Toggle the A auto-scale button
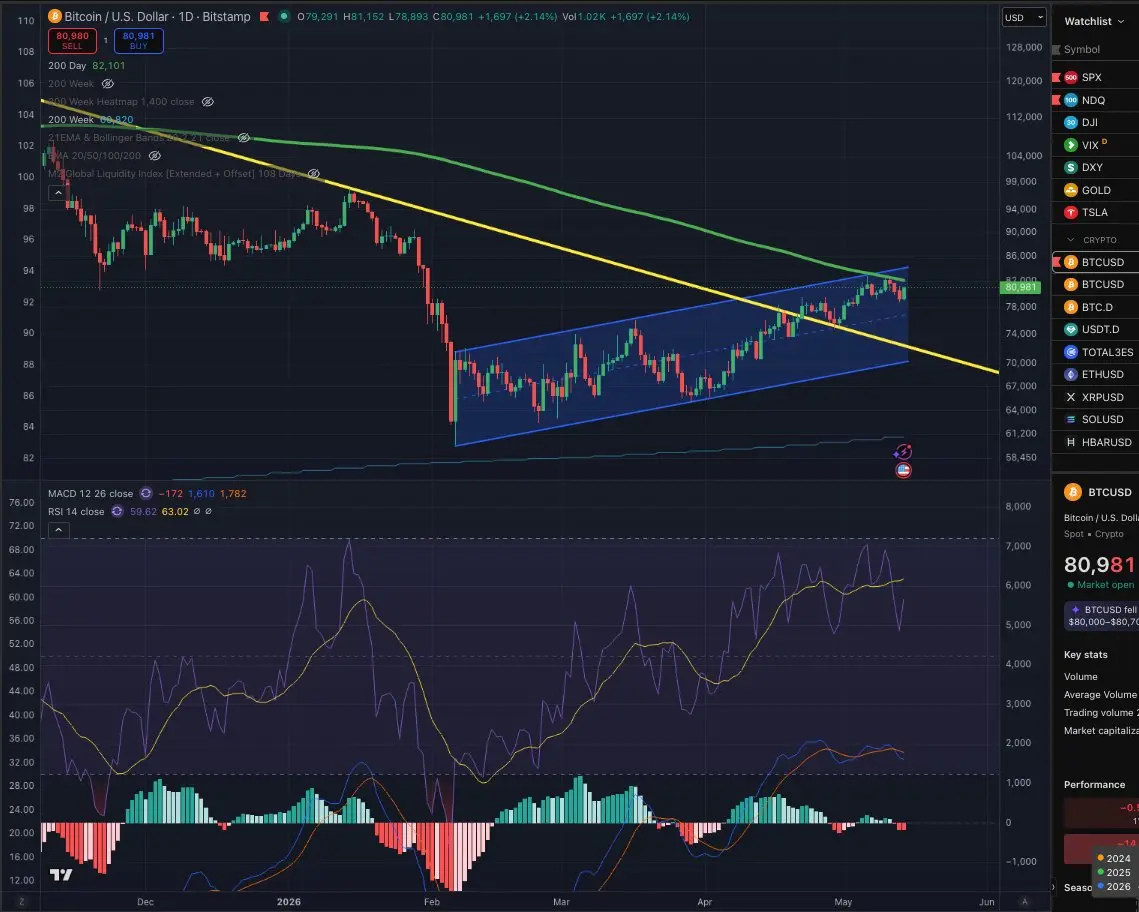 (x=1025, y=902)
